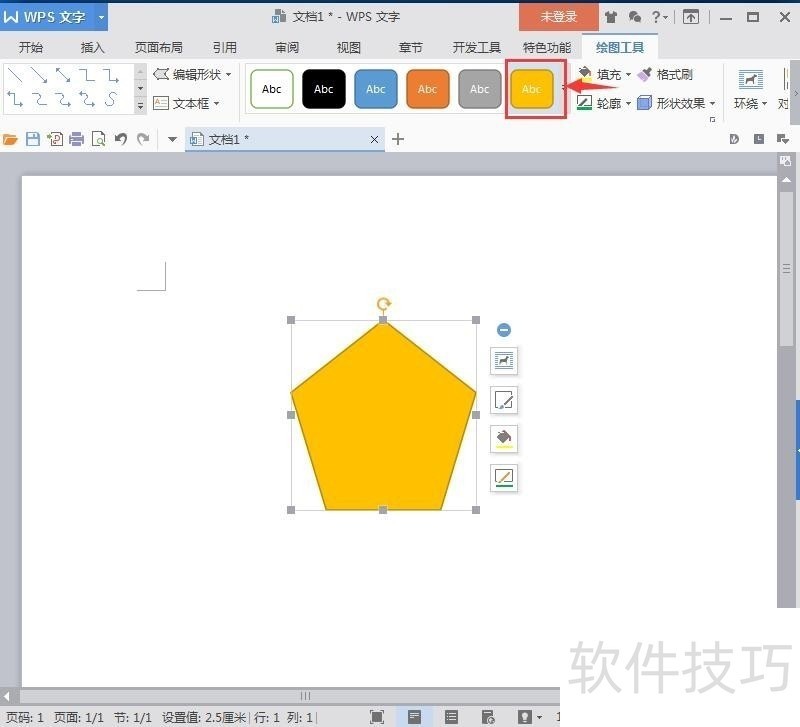Open the 审阅 (Review) tab
Screen dimensions: 800x727
(287, 47)
